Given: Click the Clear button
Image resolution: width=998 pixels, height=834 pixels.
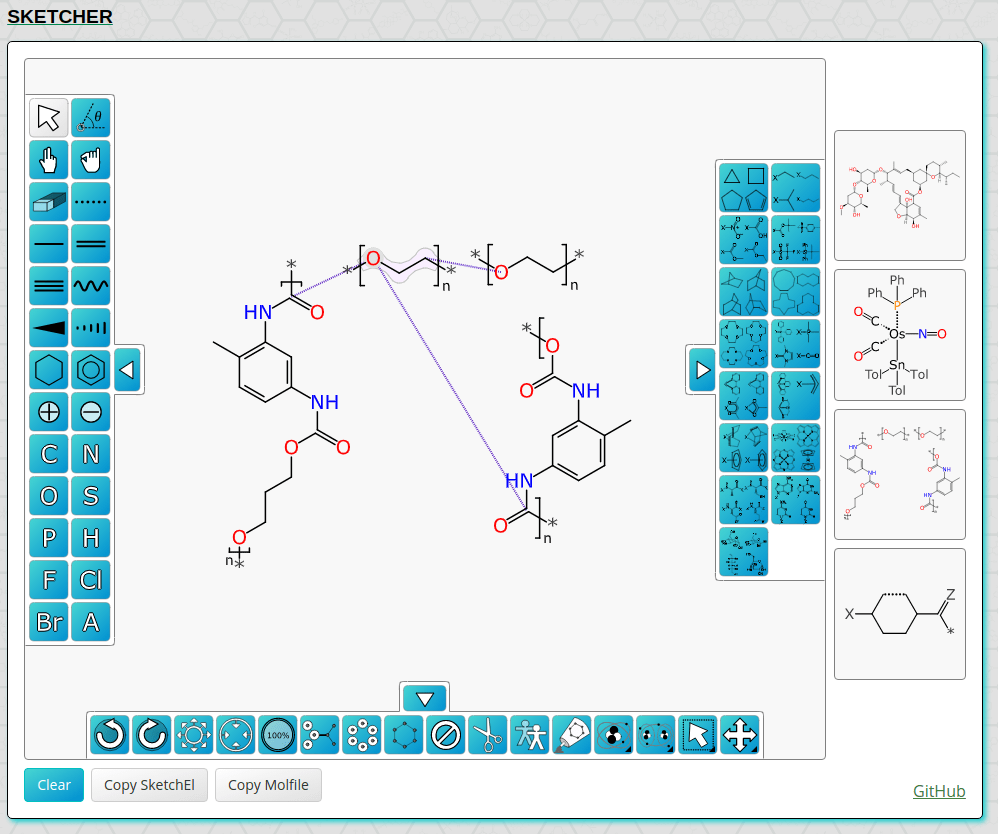Looking at the screenshot, I should tap(54, 785).
